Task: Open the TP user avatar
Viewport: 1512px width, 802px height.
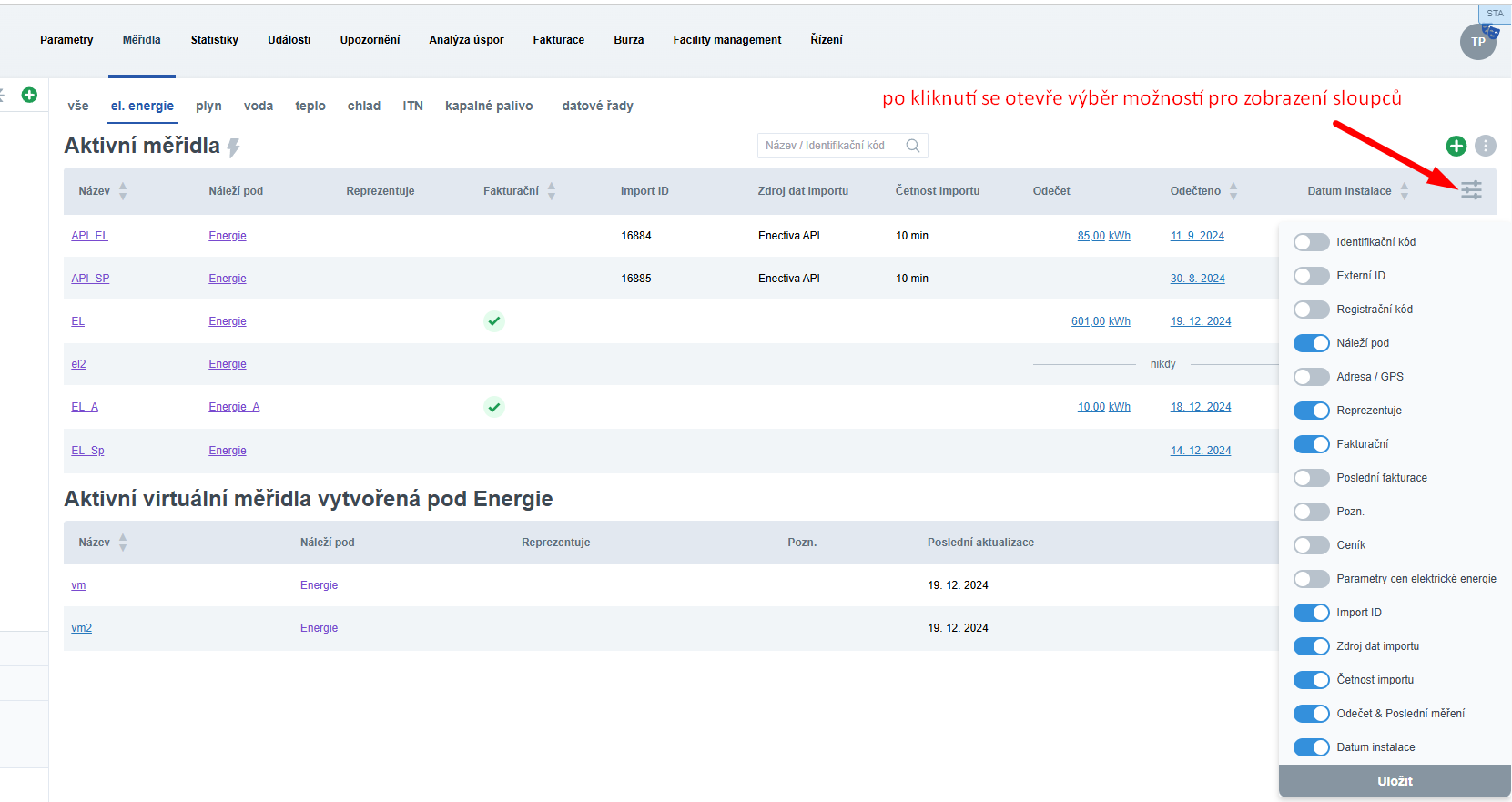Action: [1477, 42]
